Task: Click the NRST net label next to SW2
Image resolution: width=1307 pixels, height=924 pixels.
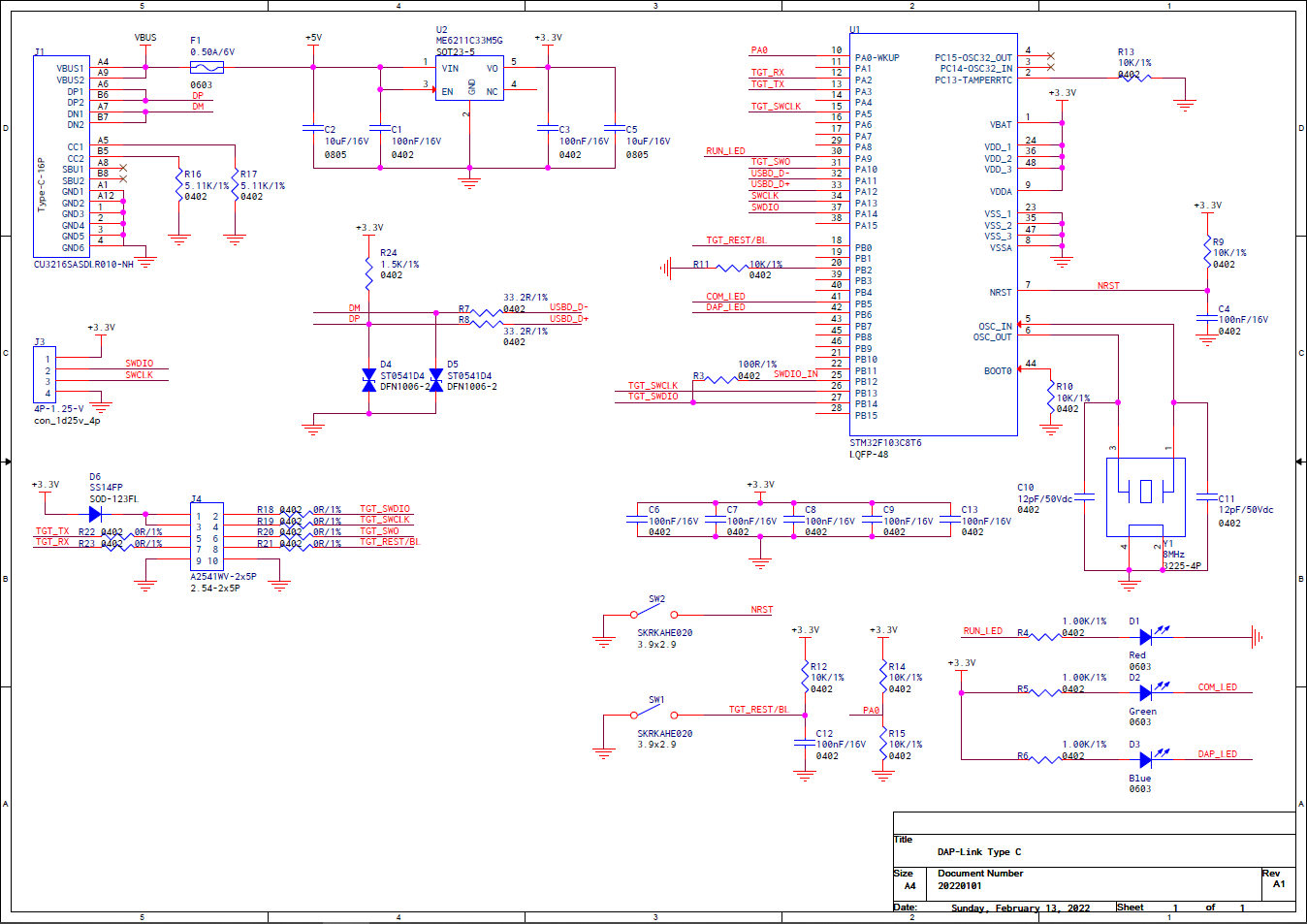Action: pos(762,610)
